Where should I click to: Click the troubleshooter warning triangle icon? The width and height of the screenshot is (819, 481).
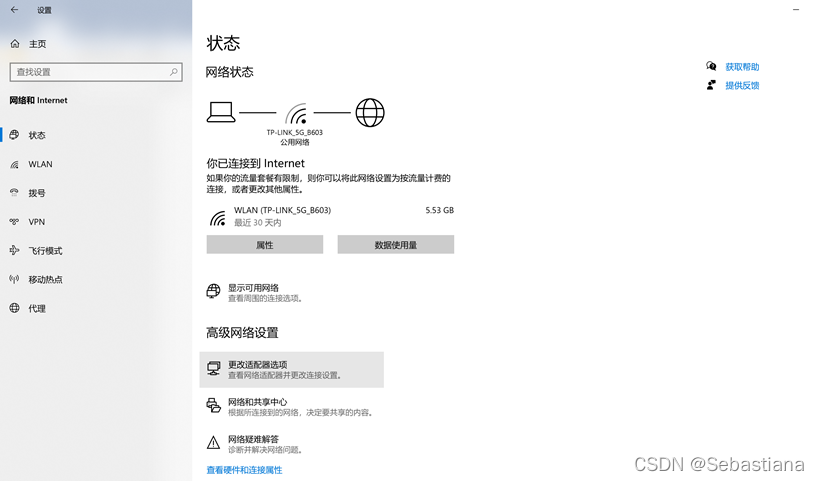[213, 443]
